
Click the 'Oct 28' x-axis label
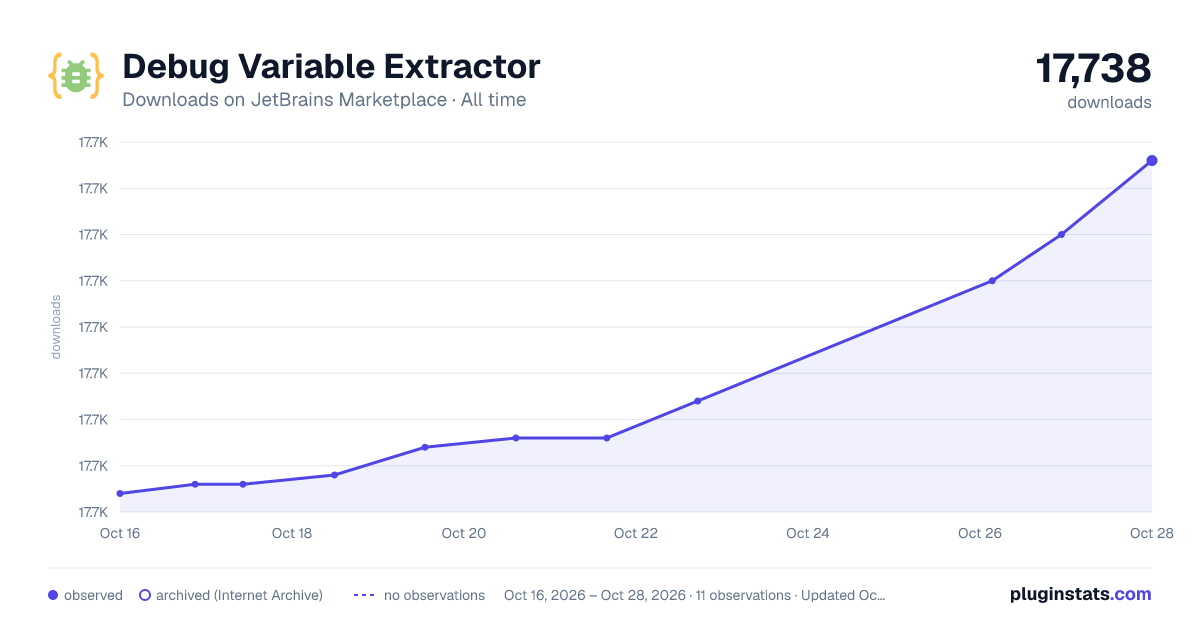coord(1150,533)
